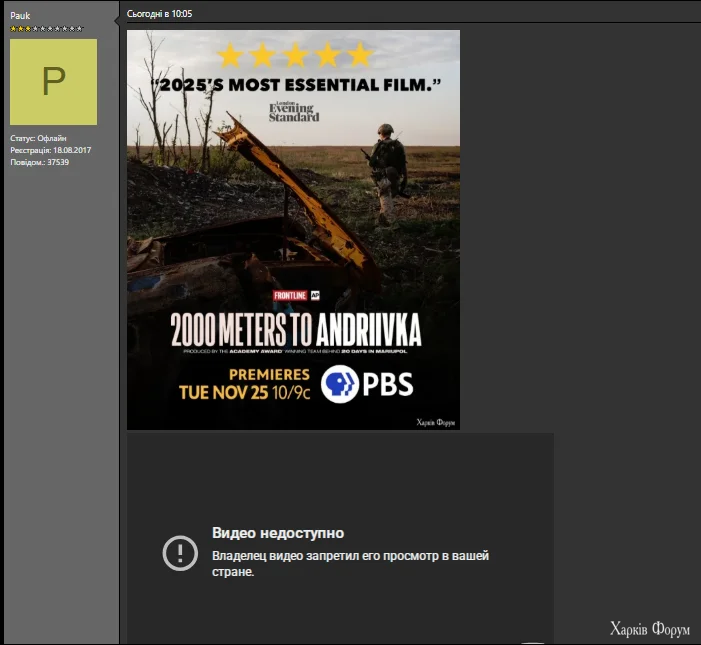Click the AP logo beside FRONTLINE
Image resolution: width=701 pixels, height=645 pixels.
point(314,296)
